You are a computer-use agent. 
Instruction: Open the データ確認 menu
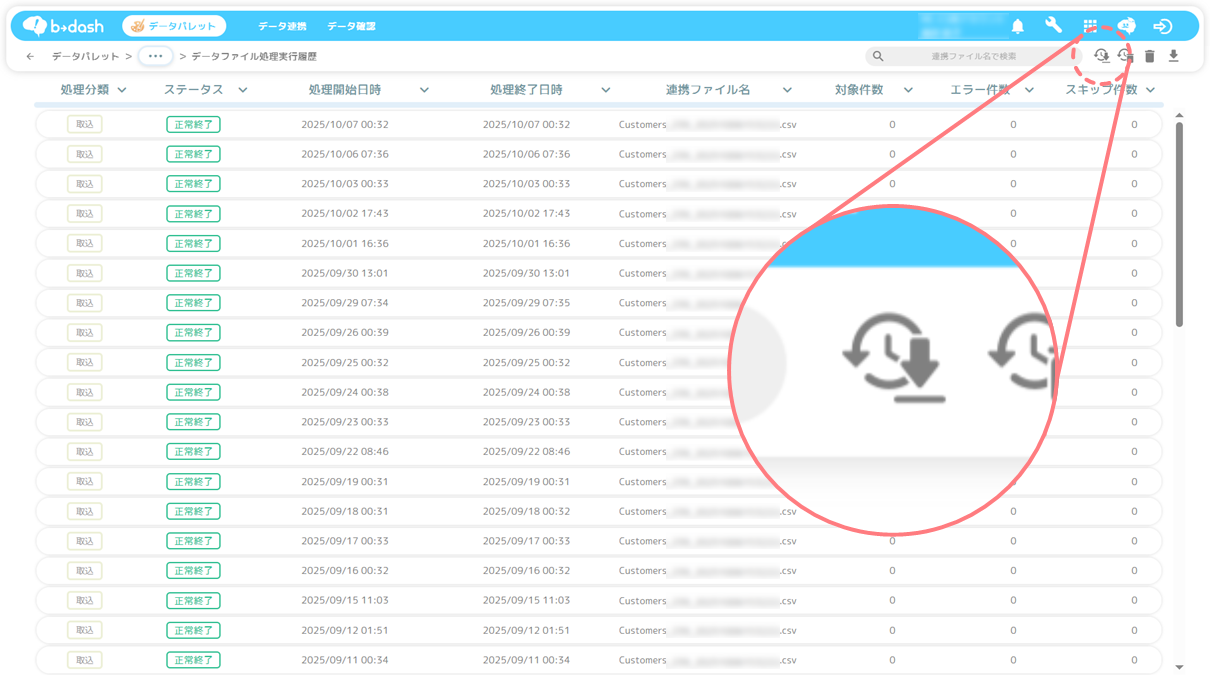pyautogui.click(x=351, y=26)
